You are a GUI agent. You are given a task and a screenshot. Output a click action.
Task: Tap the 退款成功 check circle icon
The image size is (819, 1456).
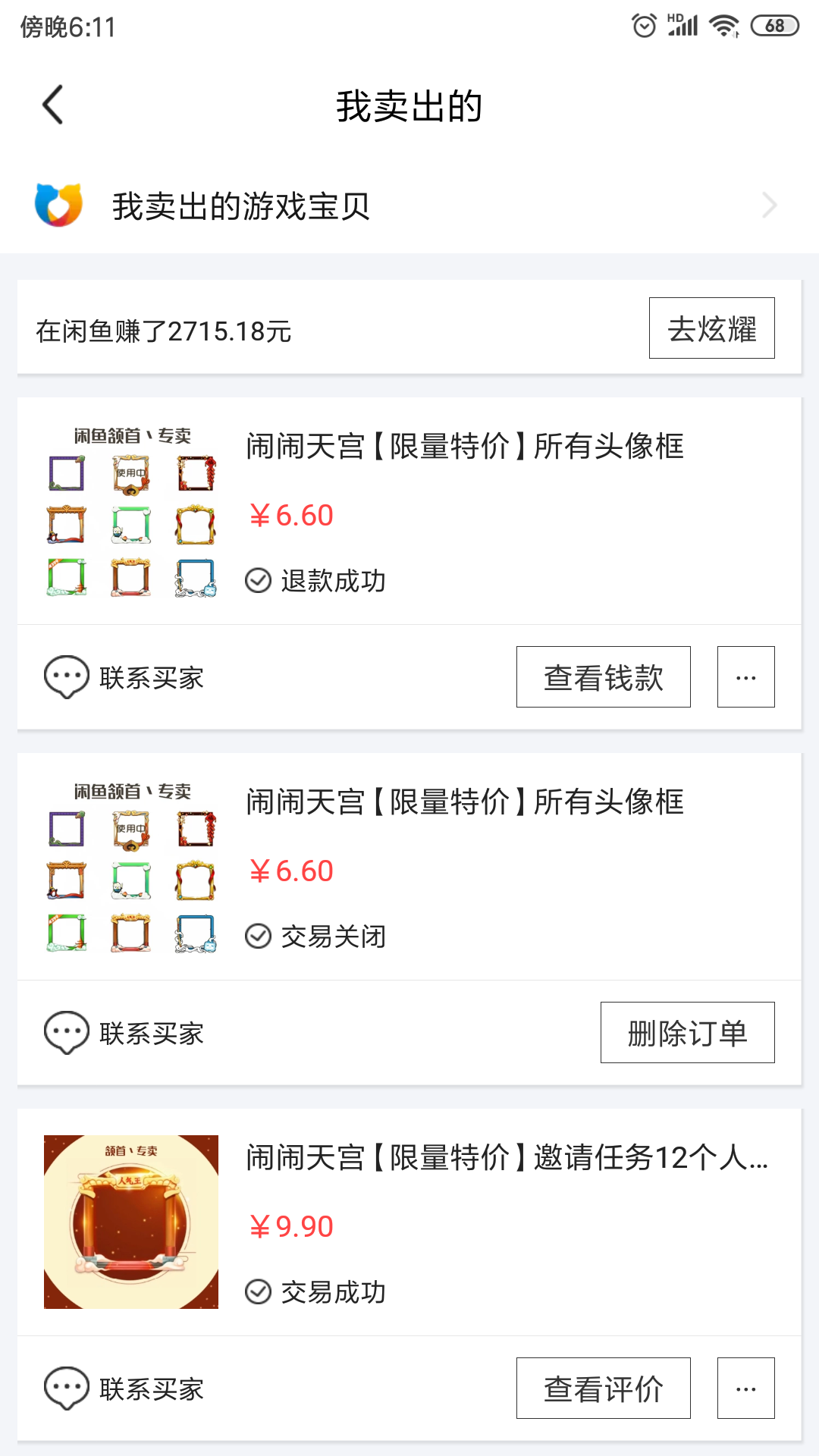click(259, 580)
